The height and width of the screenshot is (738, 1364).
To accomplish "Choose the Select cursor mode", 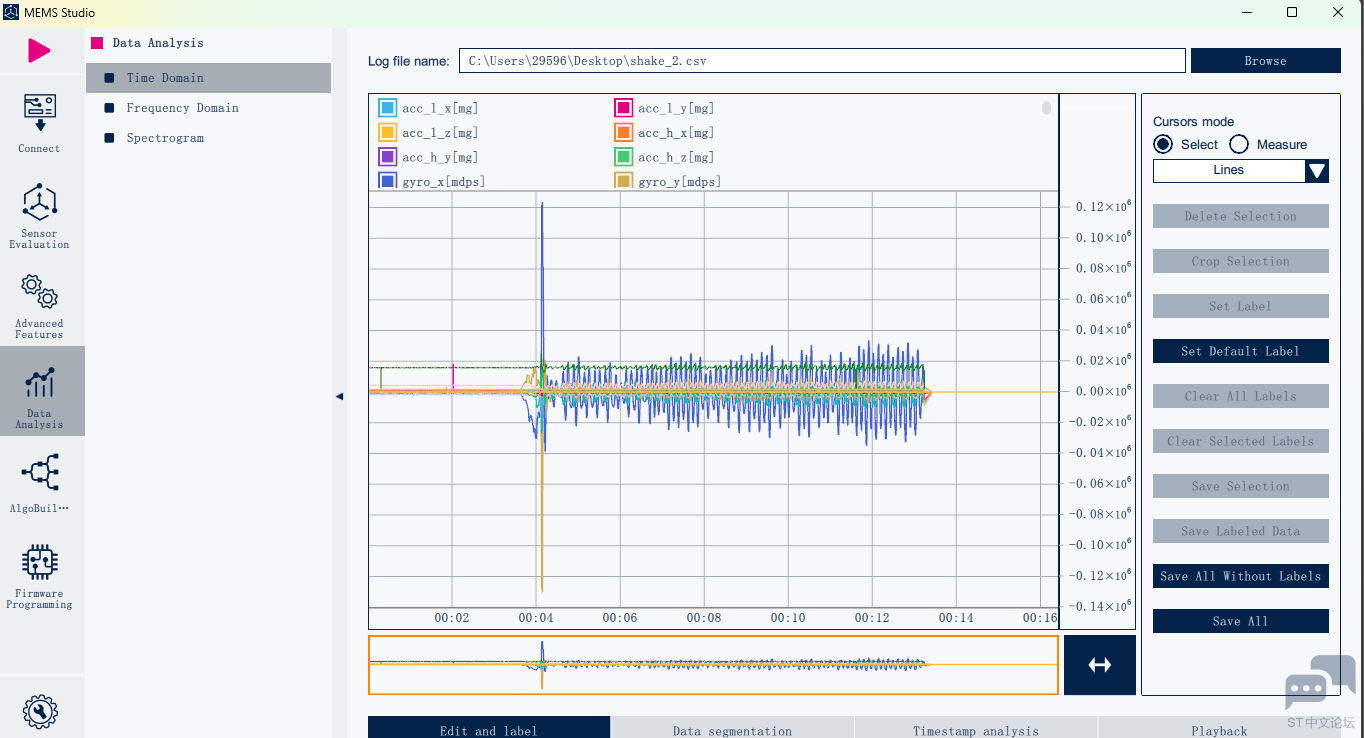I will (1163, 144).
